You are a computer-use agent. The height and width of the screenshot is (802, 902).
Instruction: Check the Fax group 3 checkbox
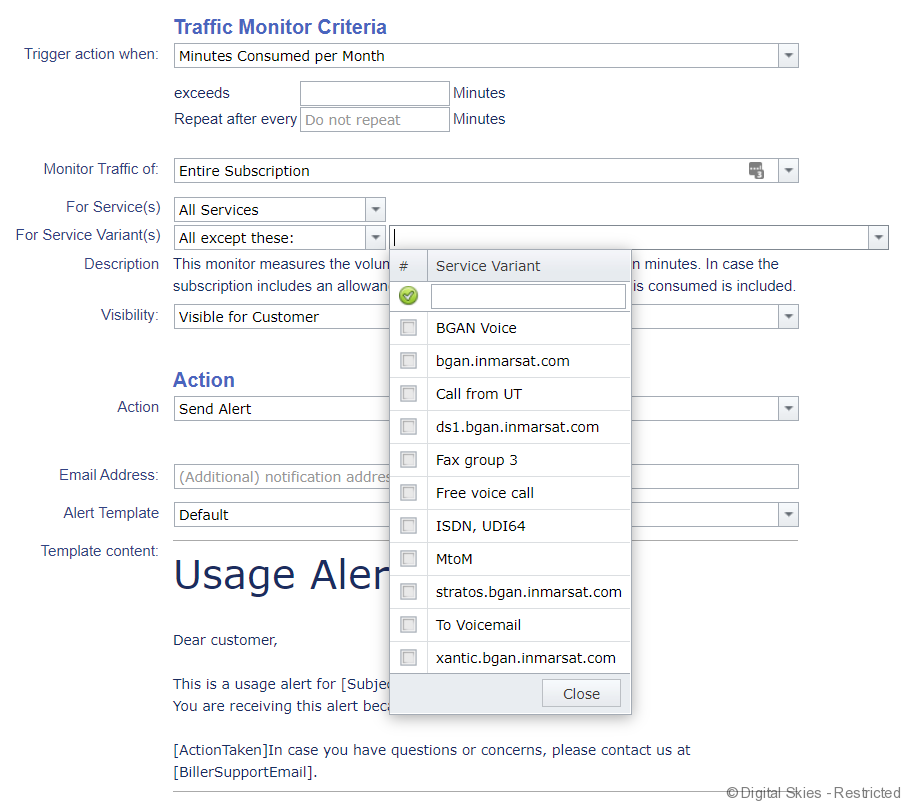408,460
